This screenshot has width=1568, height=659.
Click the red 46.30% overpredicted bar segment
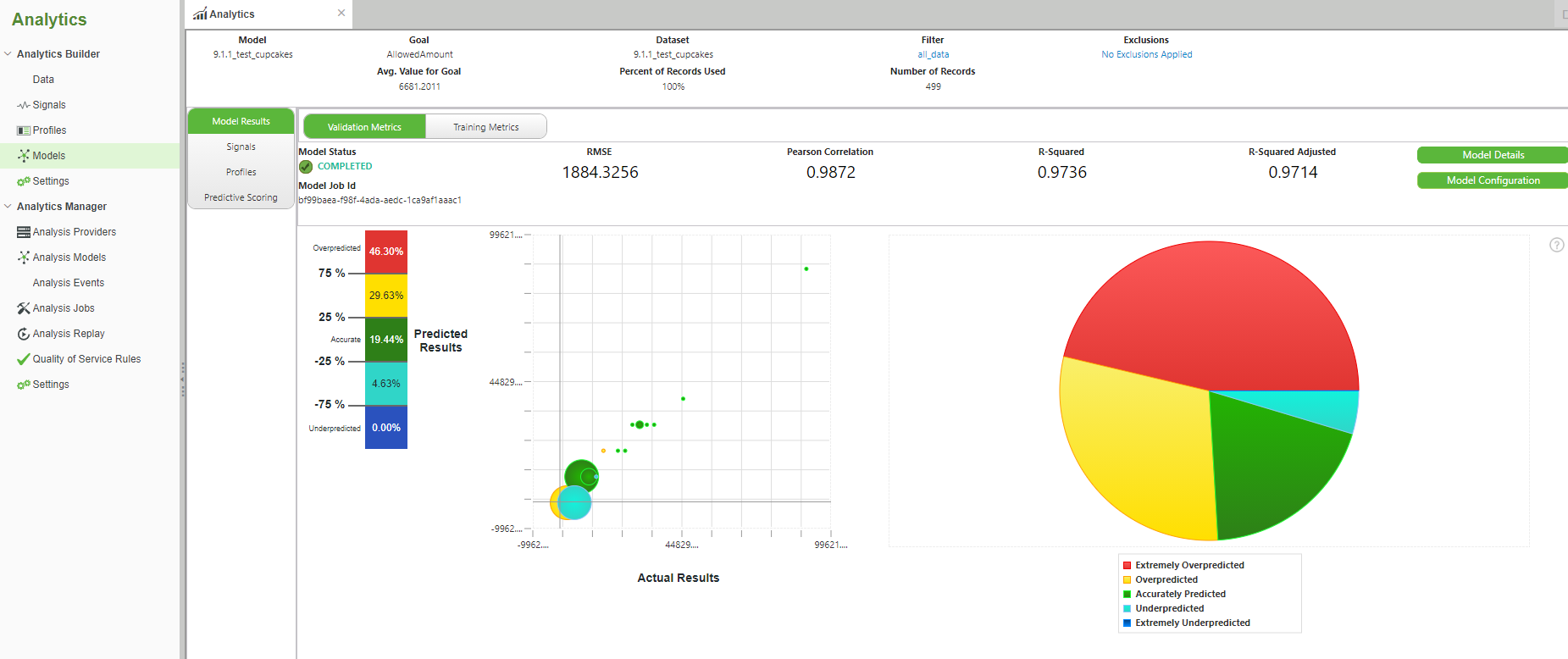tap(385, 252)
